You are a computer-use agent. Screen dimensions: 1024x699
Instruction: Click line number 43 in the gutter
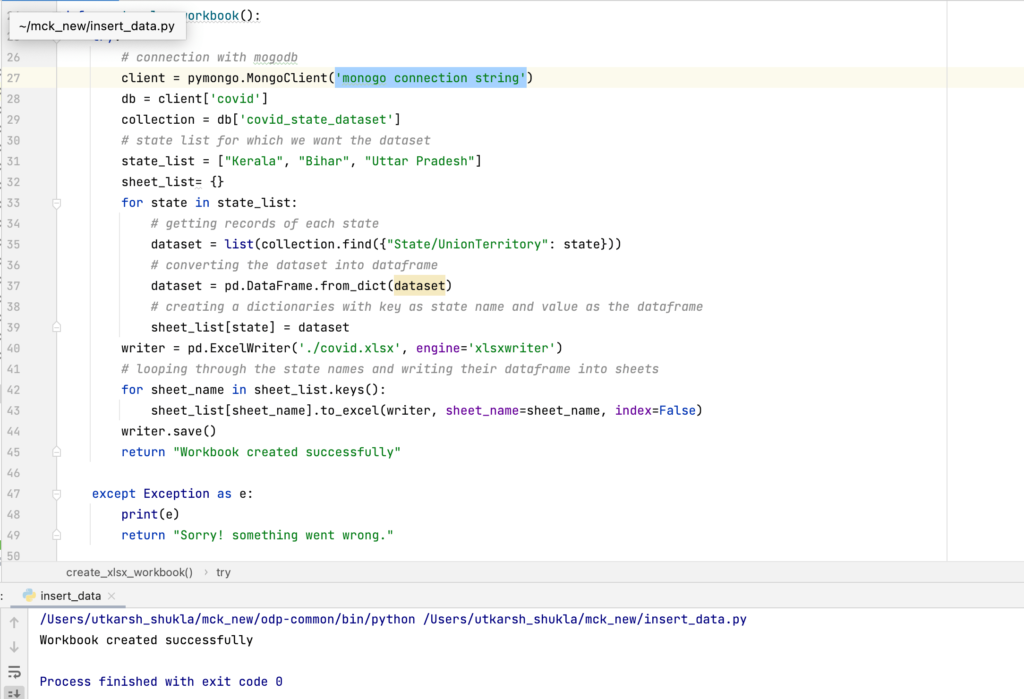tap(13, 411)
